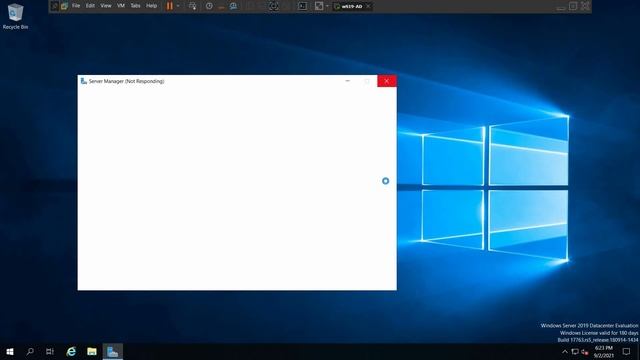
Task: Click the network status tray icon
Action: click(575, 351)
